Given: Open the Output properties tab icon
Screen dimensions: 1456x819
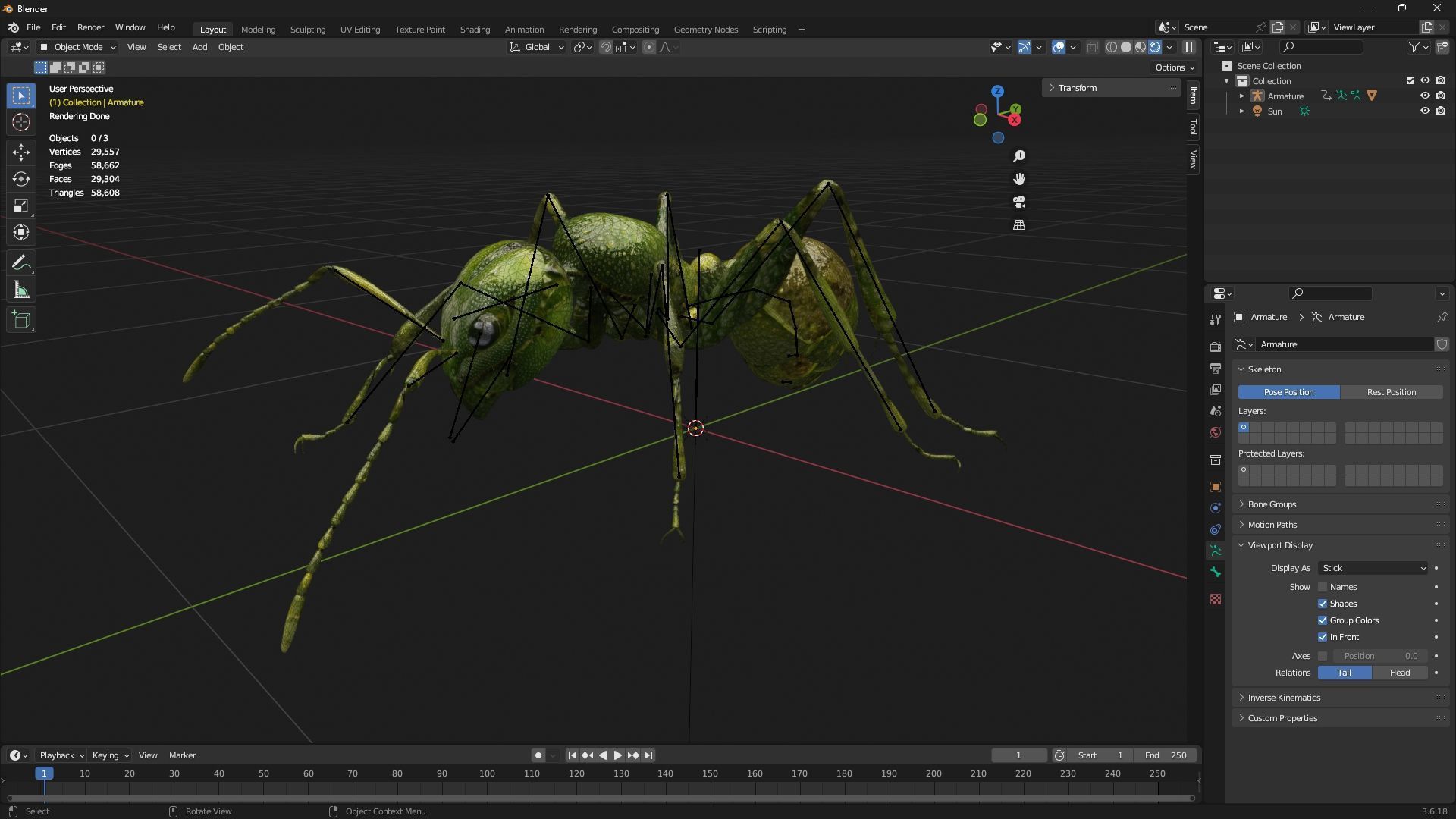Looking at the screenshot, I should coord(1216,369).
